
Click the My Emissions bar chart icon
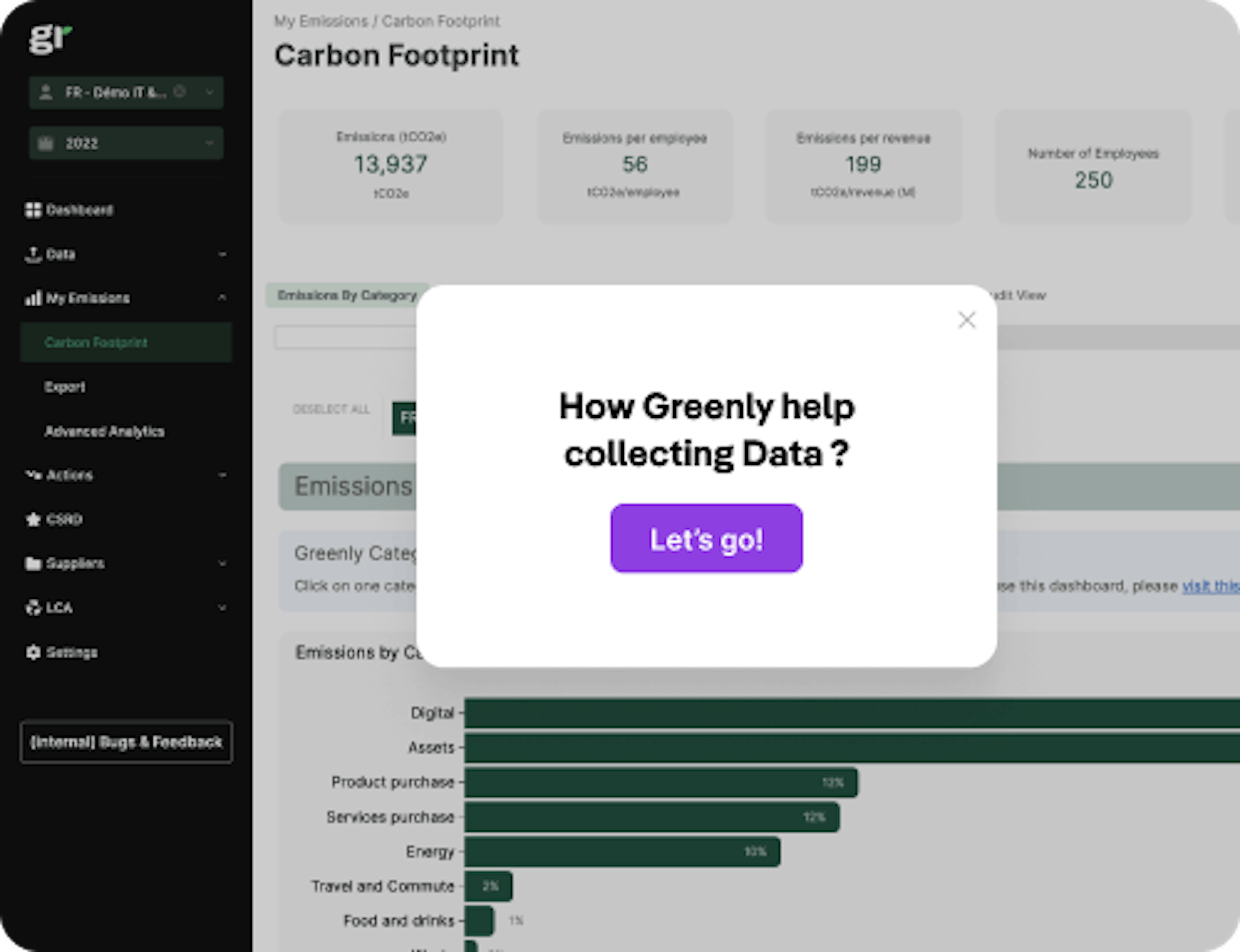click(x=33, y=298)
